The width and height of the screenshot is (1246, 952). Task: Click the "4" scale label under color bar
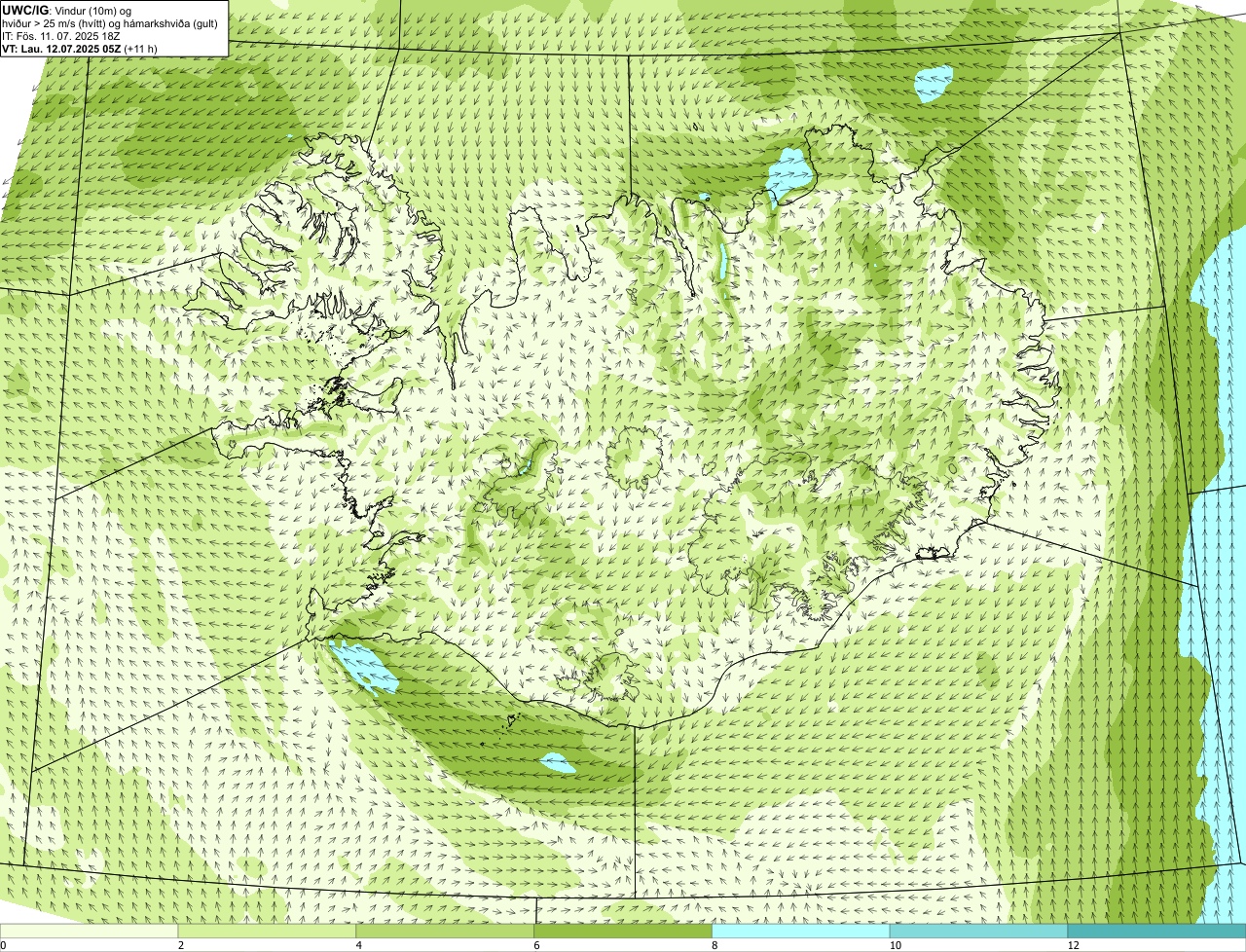click(x=358, y=945)
